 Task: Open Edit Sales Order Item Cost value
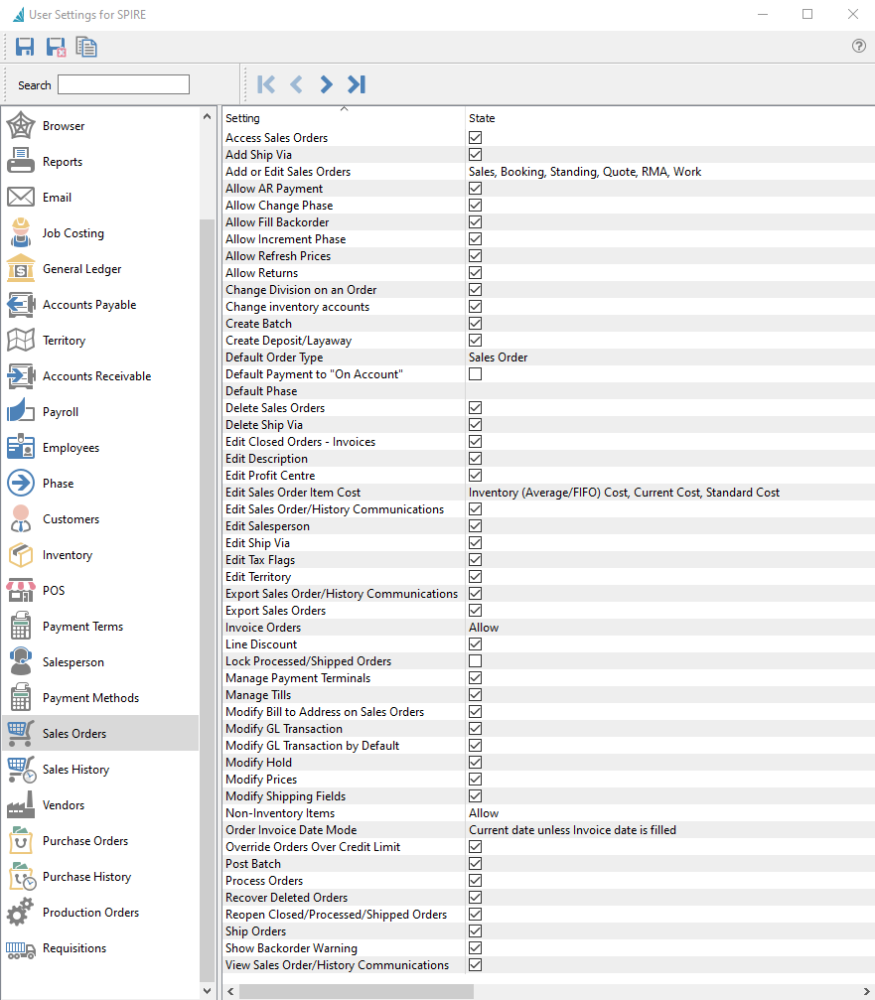tap(624, 492)
